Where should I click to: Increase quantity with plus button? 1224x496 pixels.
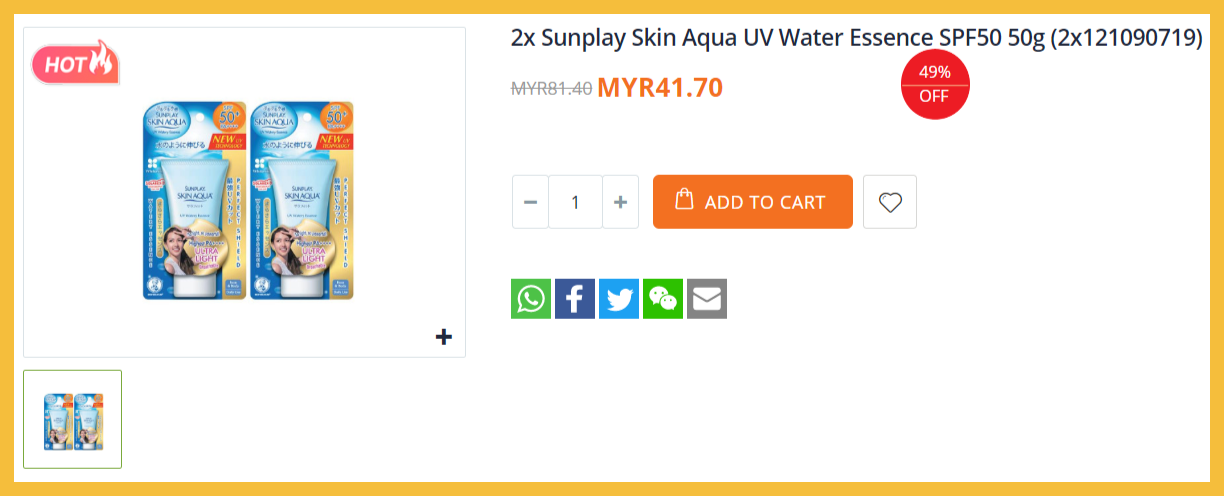click(x=620, y=202)
